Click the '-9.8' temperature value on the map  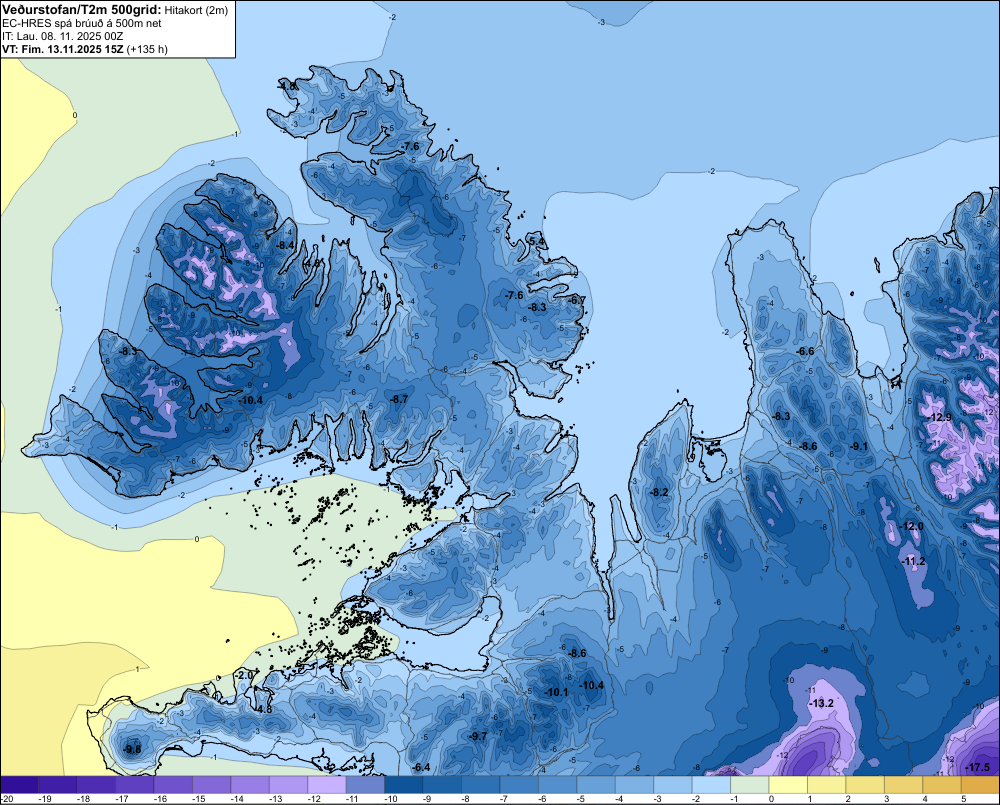[x=131, y=749]
